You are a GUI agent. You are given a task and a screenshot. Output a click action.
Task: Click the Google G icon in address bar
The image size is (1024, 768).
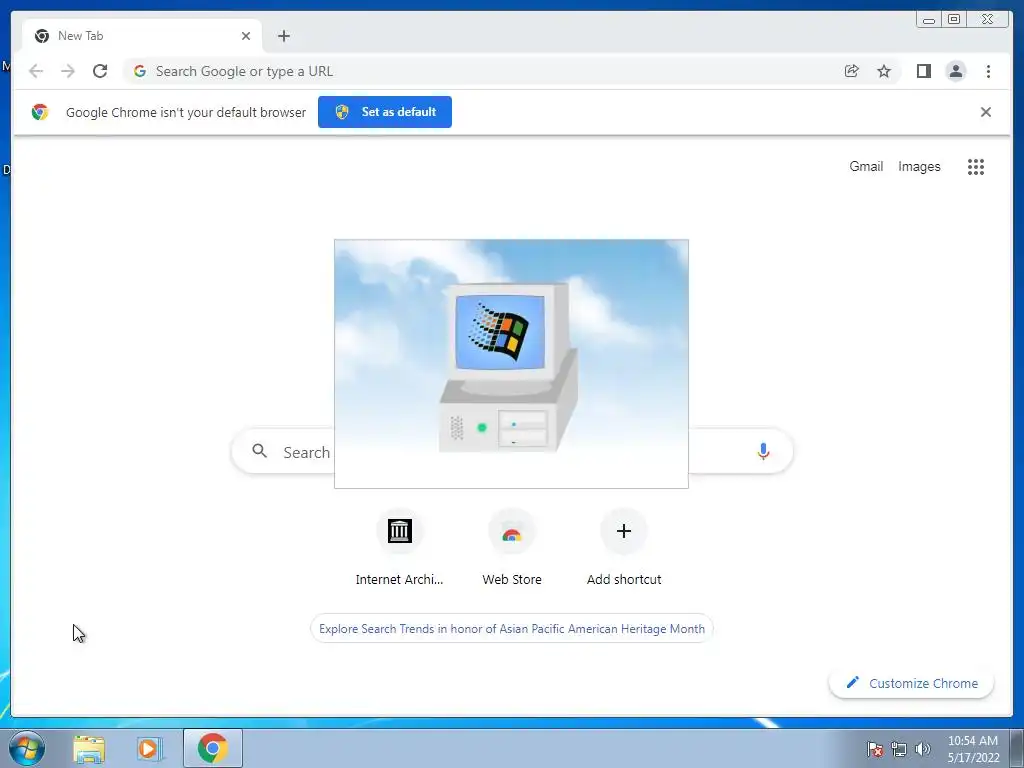point(139,71)
